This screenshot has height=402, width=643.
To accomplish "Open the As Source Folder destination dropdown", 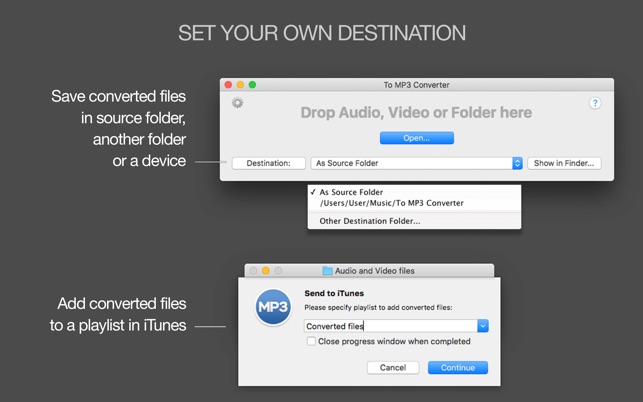I will [417, 163].
